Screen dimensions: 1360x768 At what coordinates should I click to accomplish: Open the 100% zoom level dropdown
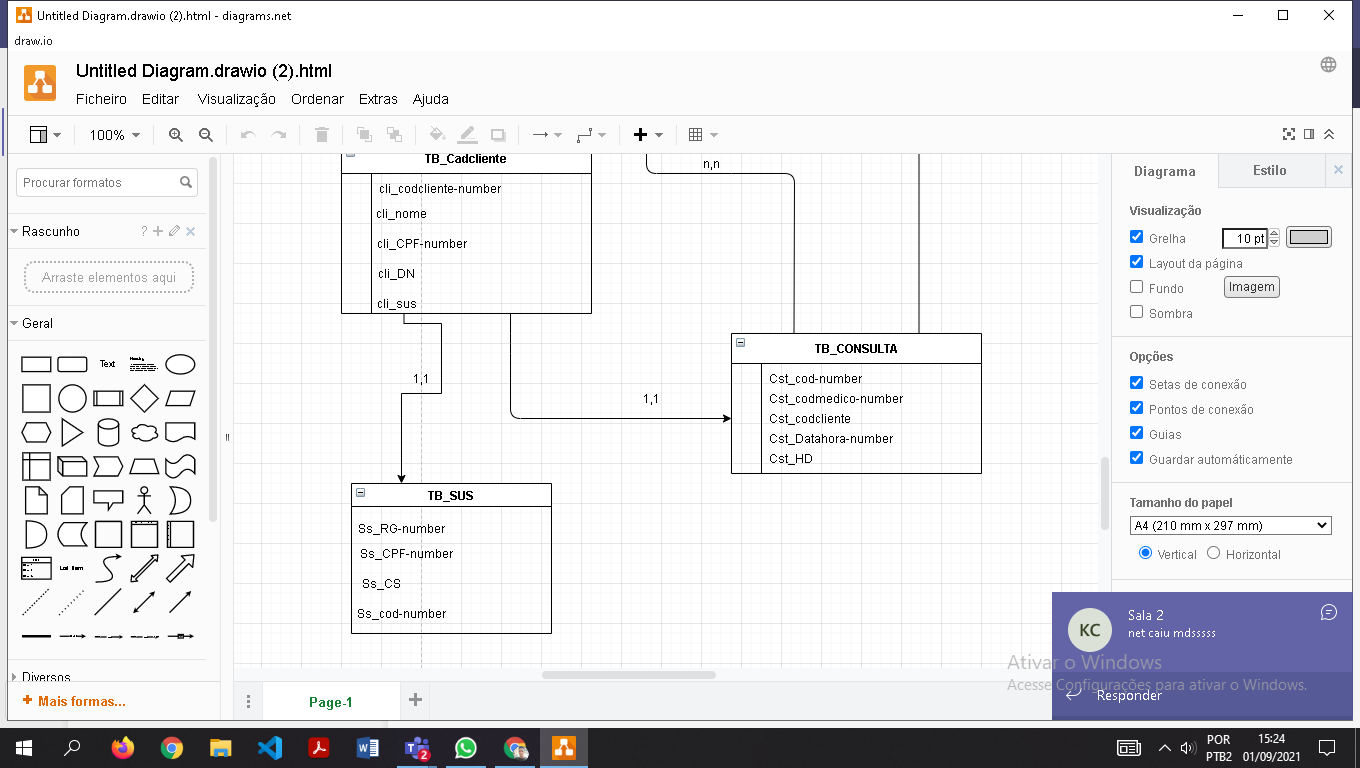pyautogui.click(x=114, y=135)
